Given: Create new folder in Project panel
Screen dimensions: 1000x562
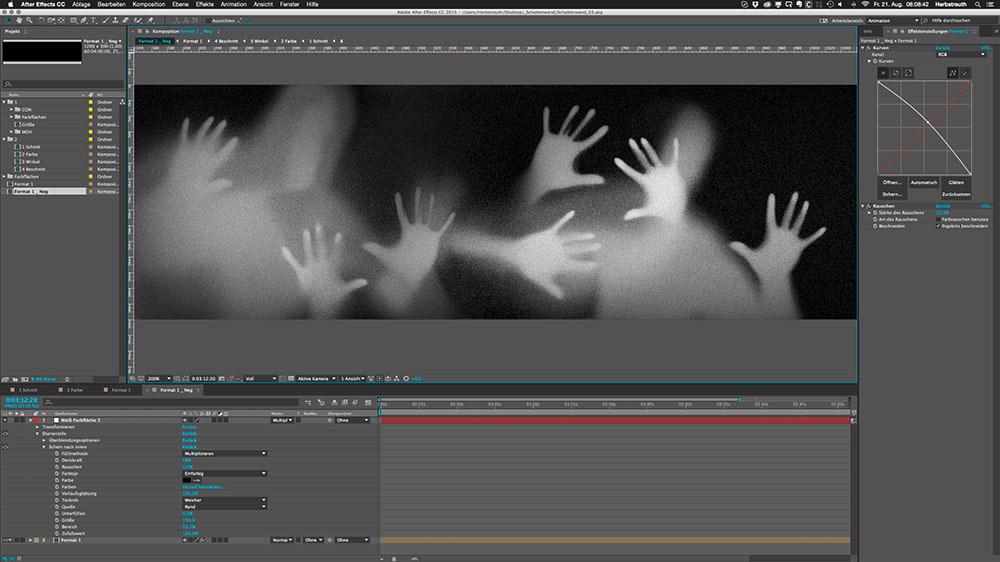Looking at the screenshot, I should click(x=15, y=379).
